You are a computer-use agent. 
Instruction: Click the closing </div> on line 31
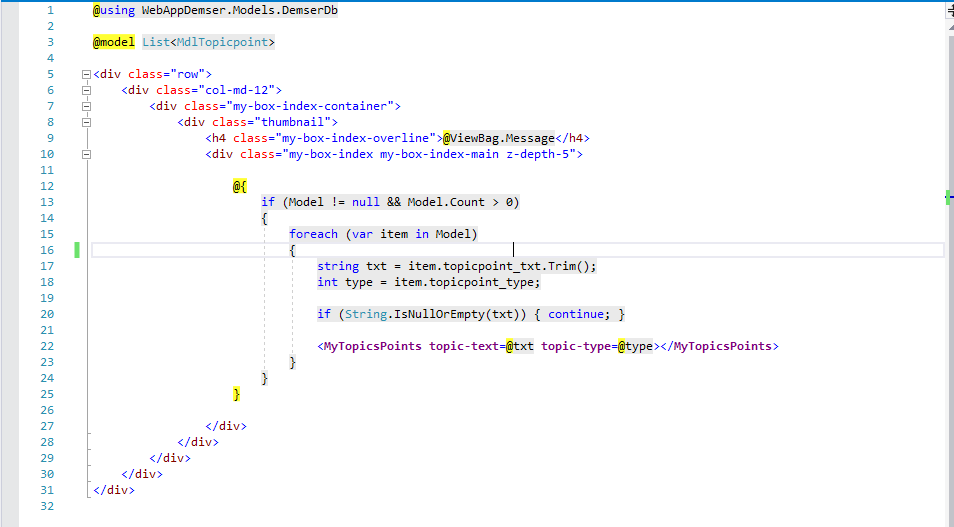pos(114,490)
